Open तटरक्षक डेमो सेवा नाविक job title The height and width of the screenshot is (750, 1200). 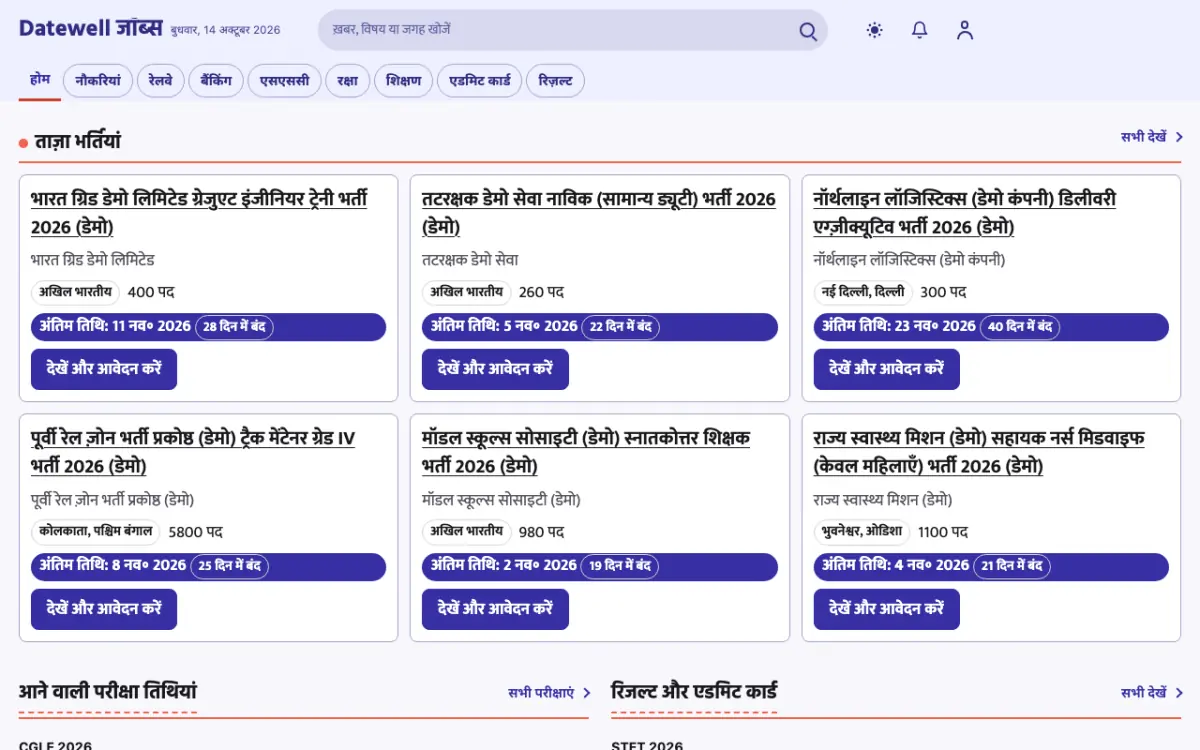point(599,213)
